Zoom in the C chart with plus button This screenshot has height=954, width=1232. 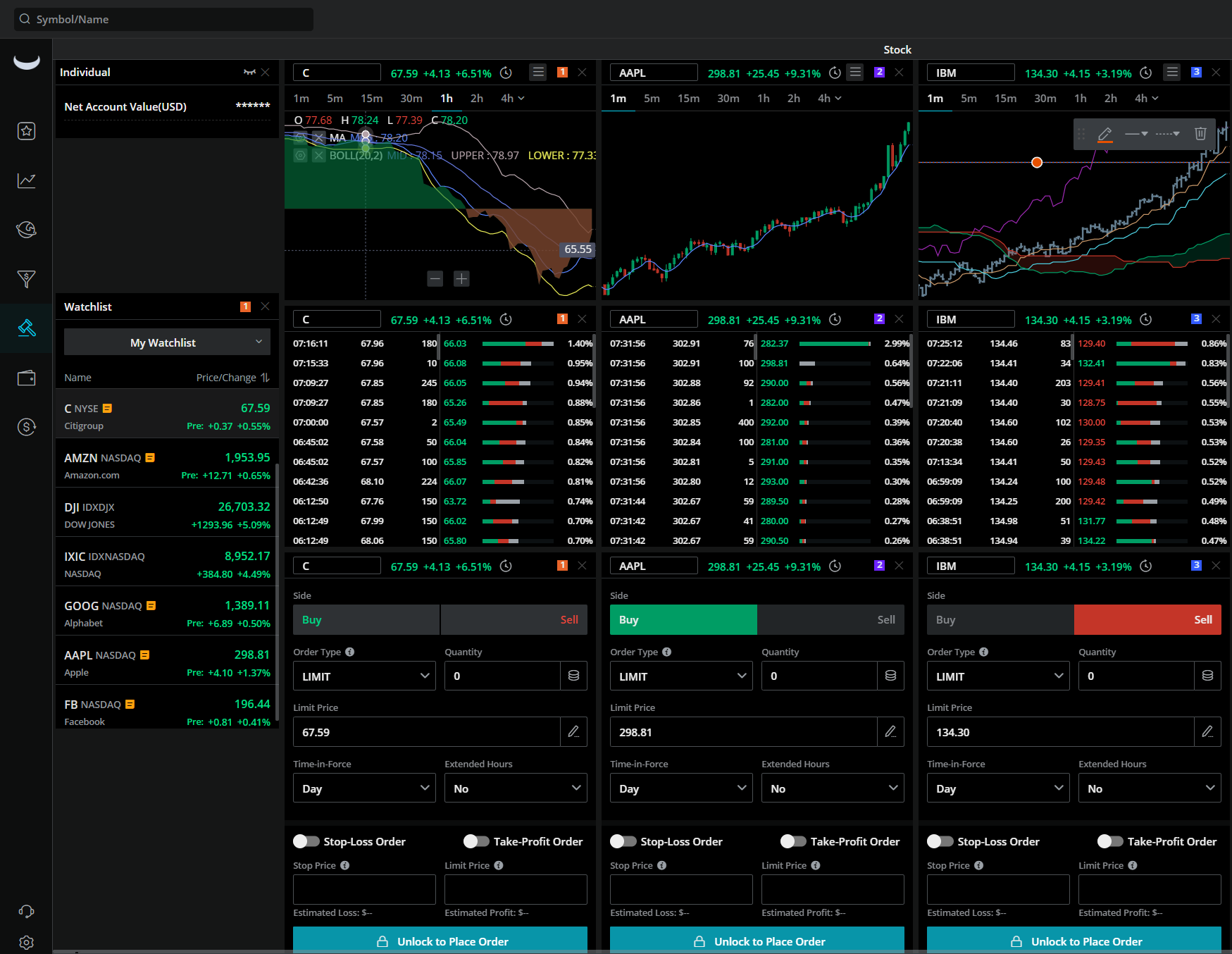coord(461,279)
